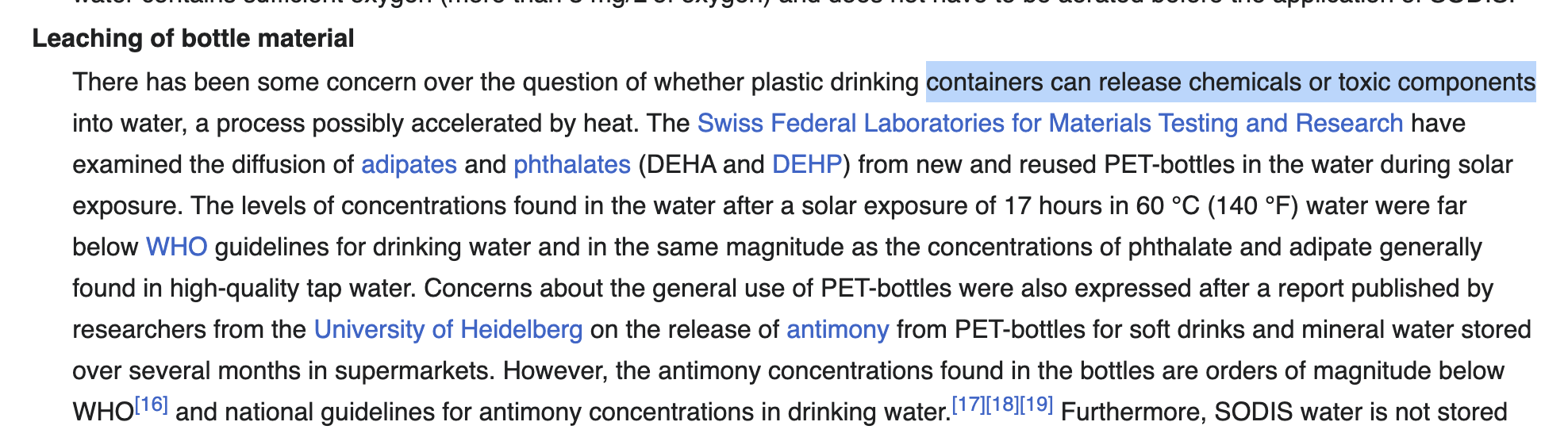Click the DEHP link
1568x441 pixels.
click(806, 165)
